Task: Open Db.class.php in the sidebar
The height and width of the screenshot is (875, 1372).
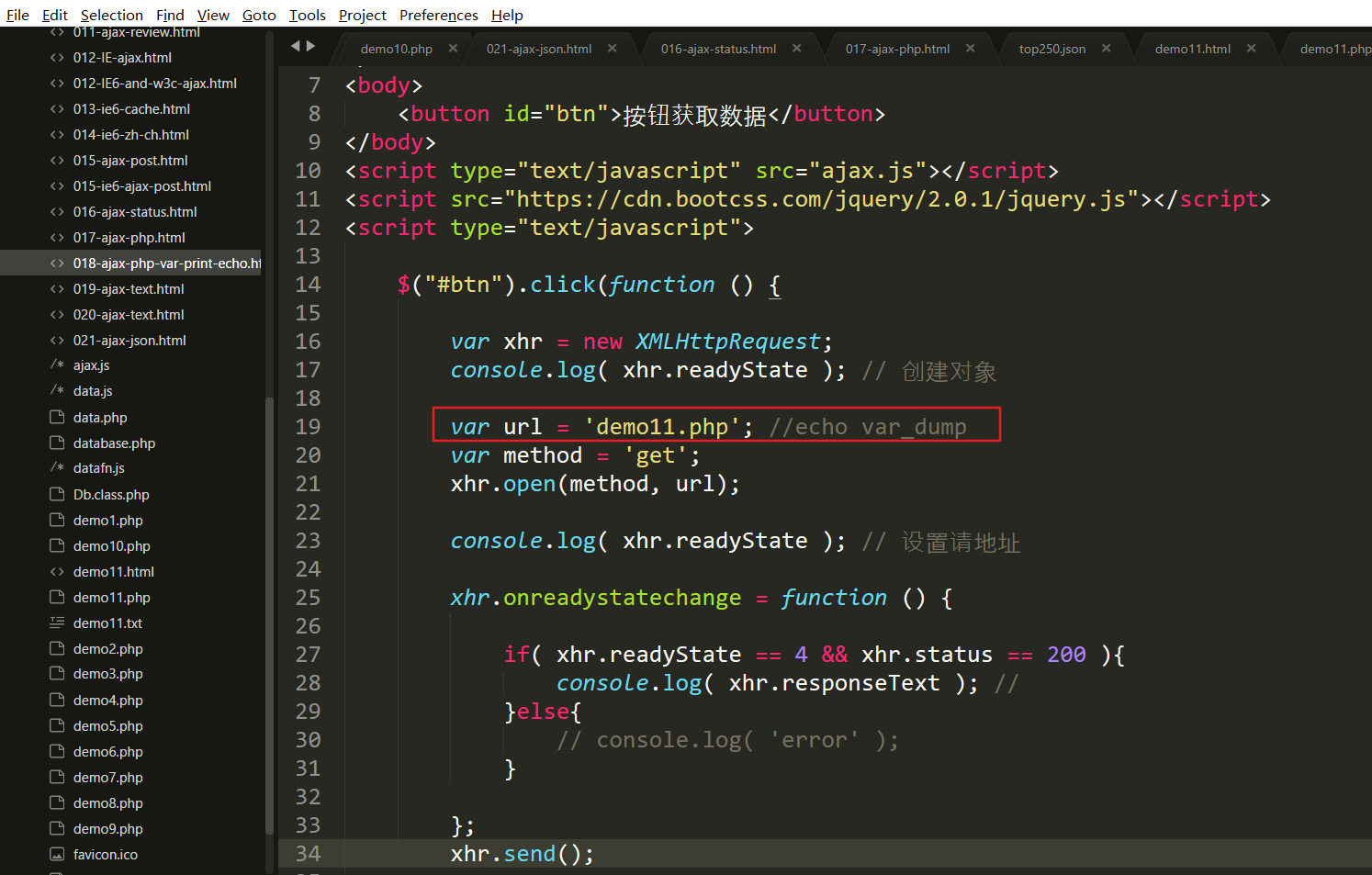Action: point(111,494)
